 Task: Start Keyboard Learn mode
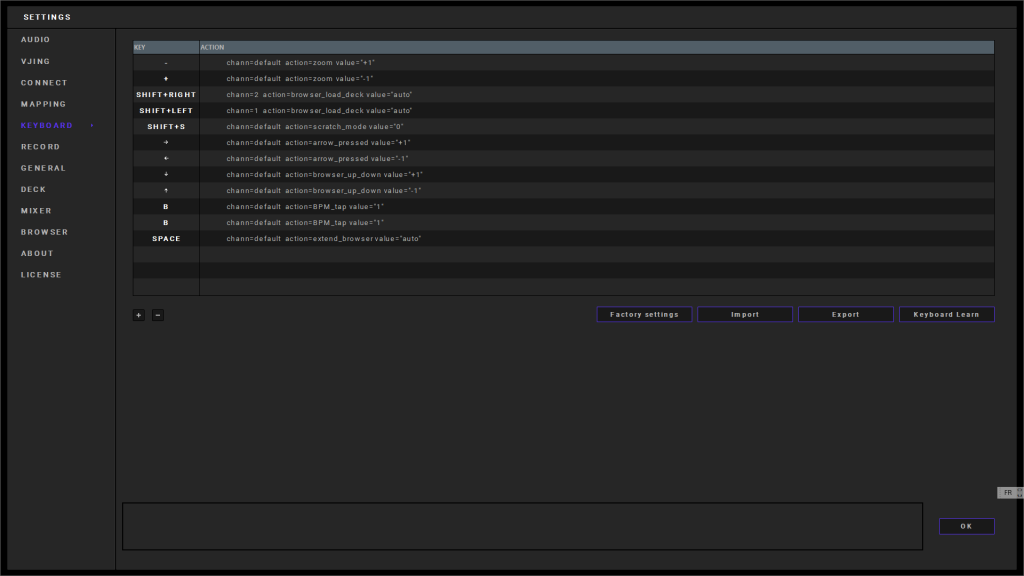[x=947, y=315]
